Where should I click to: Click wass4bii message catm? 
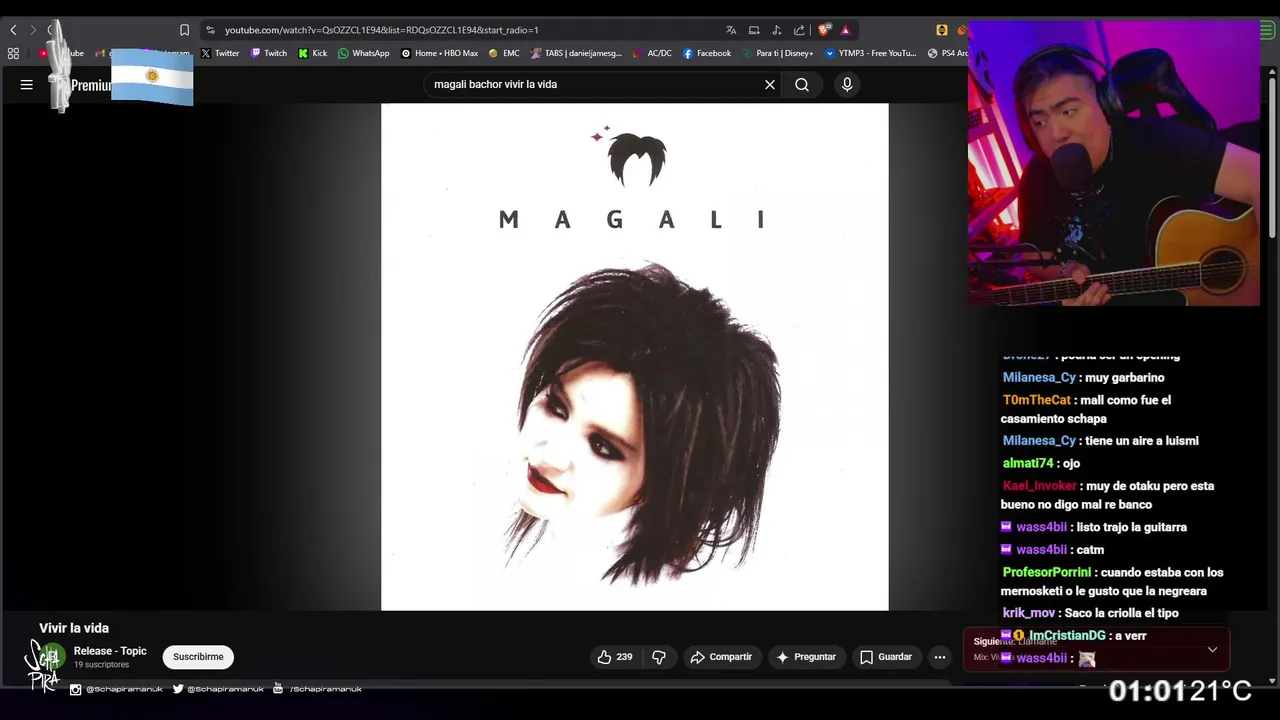click(1052, 550)
